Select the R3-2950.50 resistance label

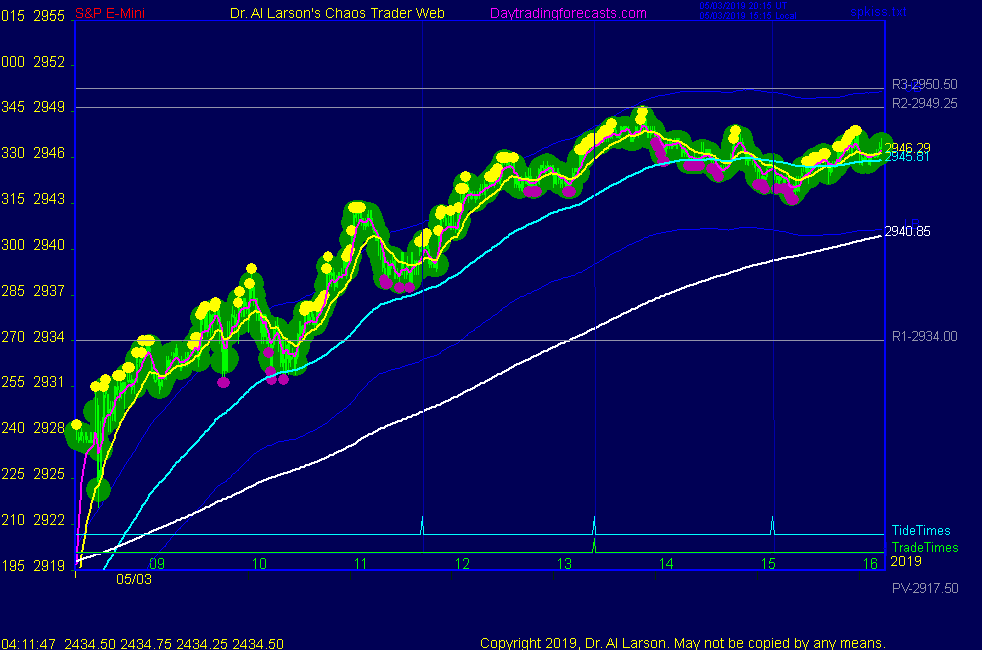[x=924, y=85]
